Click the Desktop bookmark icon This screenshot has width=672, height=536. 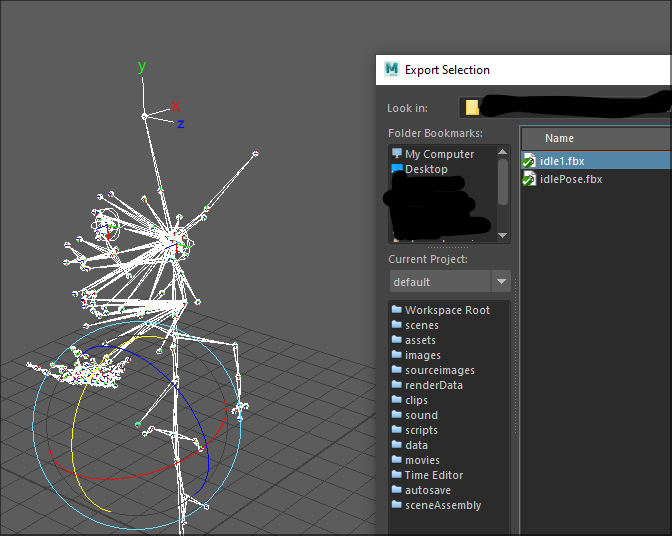click(x=397, y=168)
